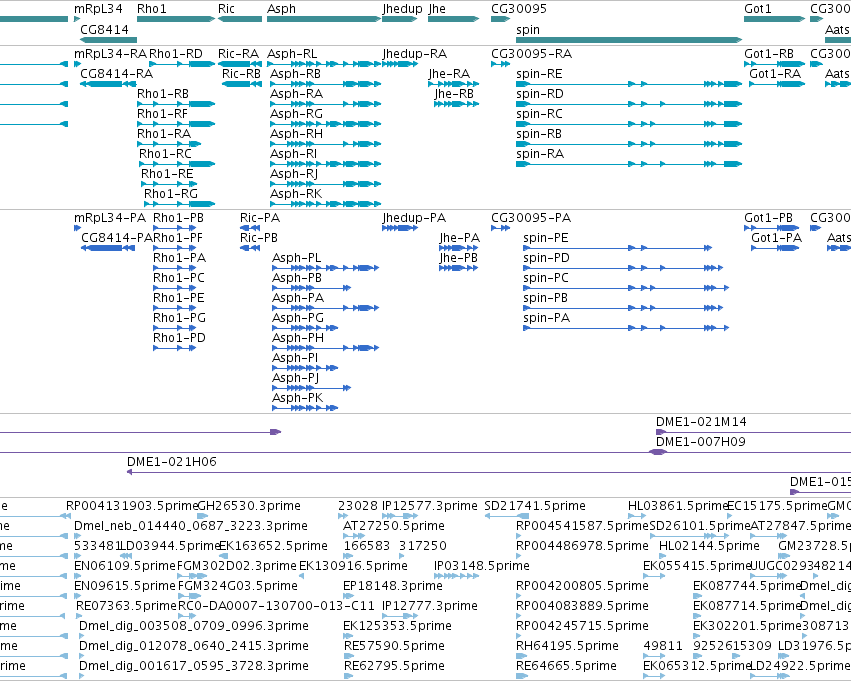Select RC0-DA0007-130700-013-C11 entry
Screen dimensions: 851x681
[276, 606]
